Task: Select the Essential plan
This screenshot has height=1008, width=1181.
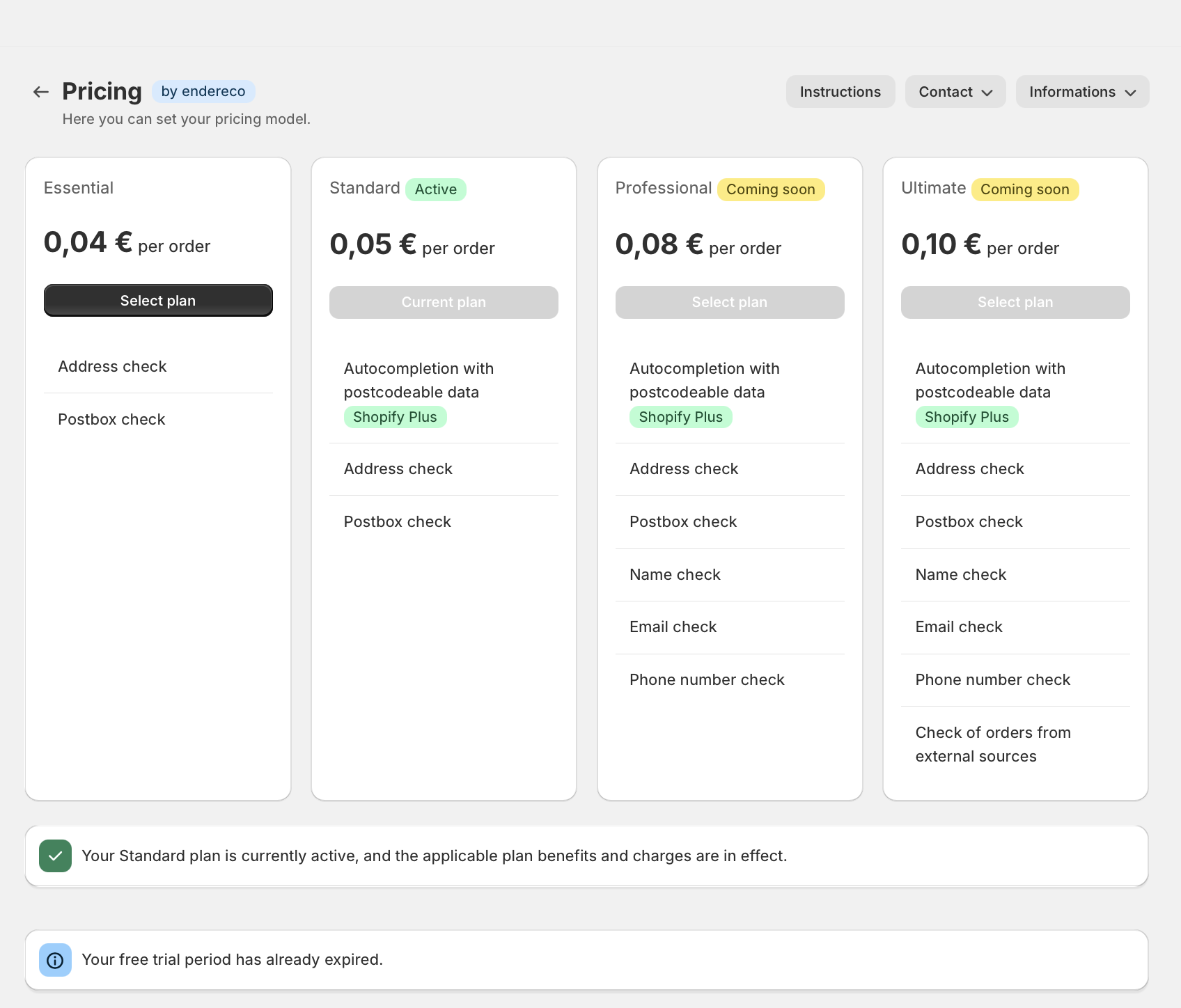Action: (158, 301)
